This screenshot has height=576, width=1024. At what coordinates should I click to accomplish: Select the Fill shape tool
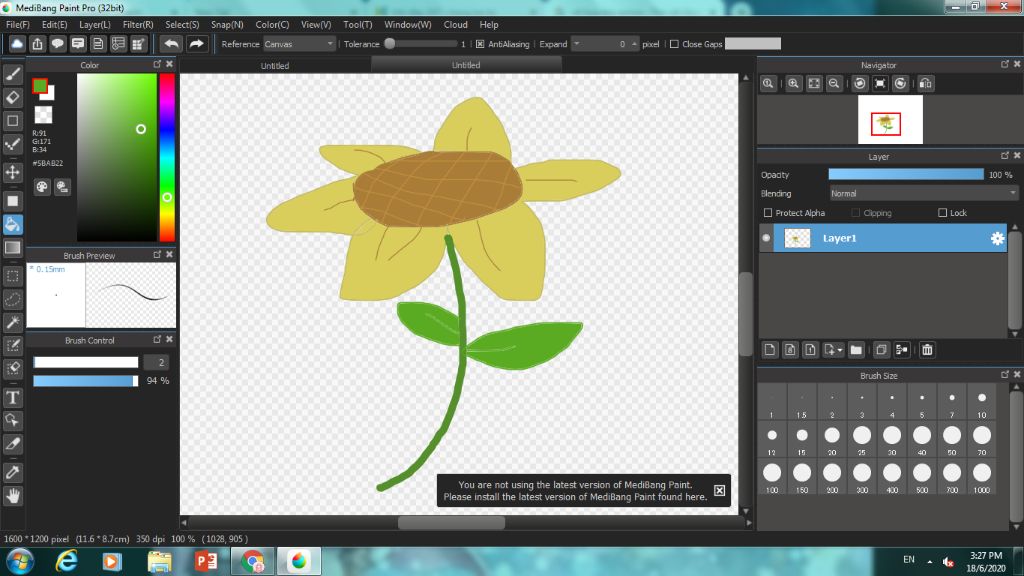12,201
